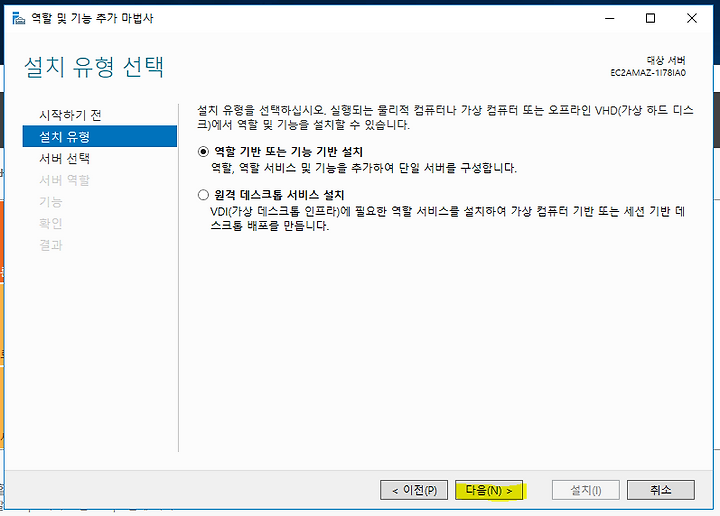
Task: Close the wizard window
Action: point(692,18)
